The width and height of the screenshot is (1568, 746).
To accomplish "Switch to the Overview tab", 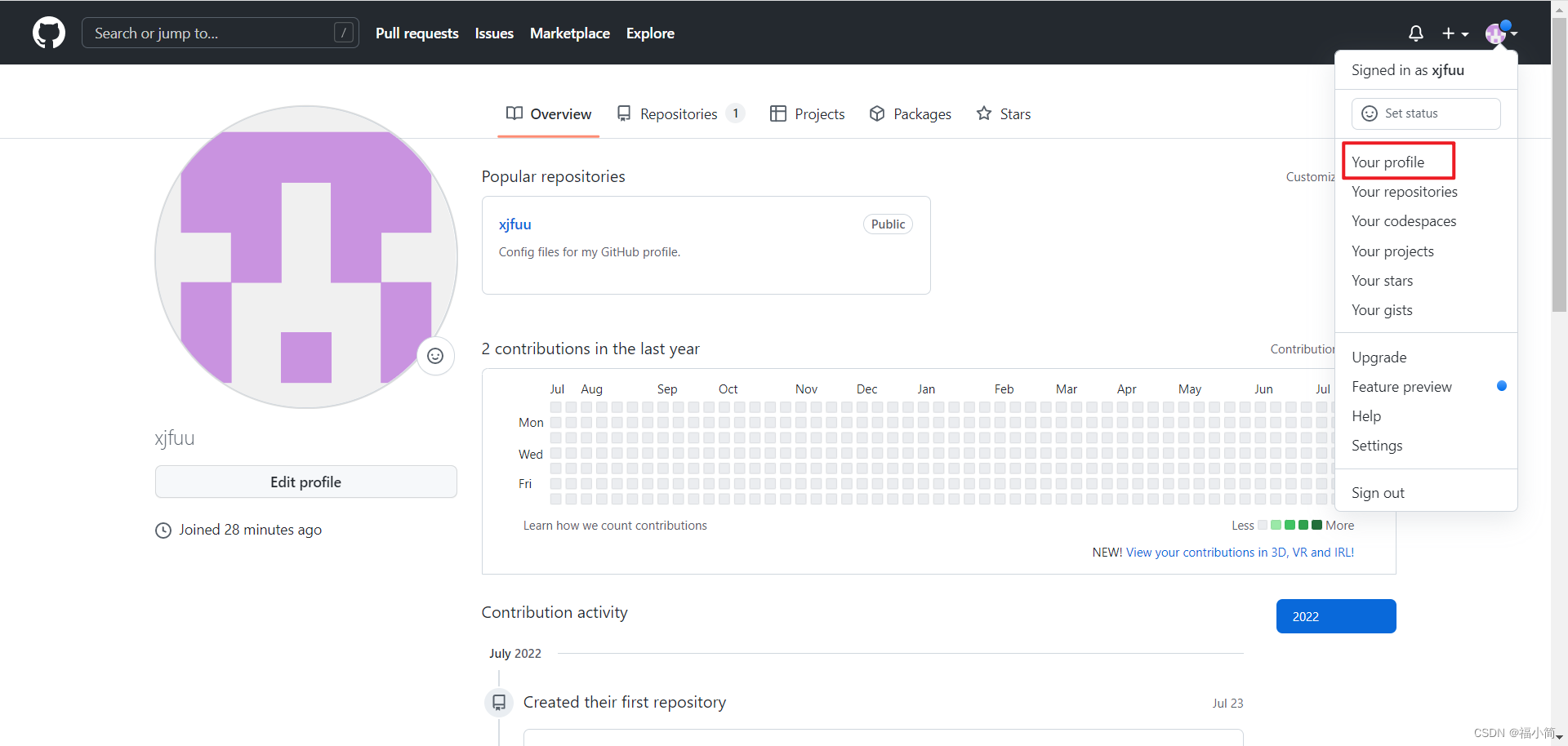I will (x=549, y=114).
